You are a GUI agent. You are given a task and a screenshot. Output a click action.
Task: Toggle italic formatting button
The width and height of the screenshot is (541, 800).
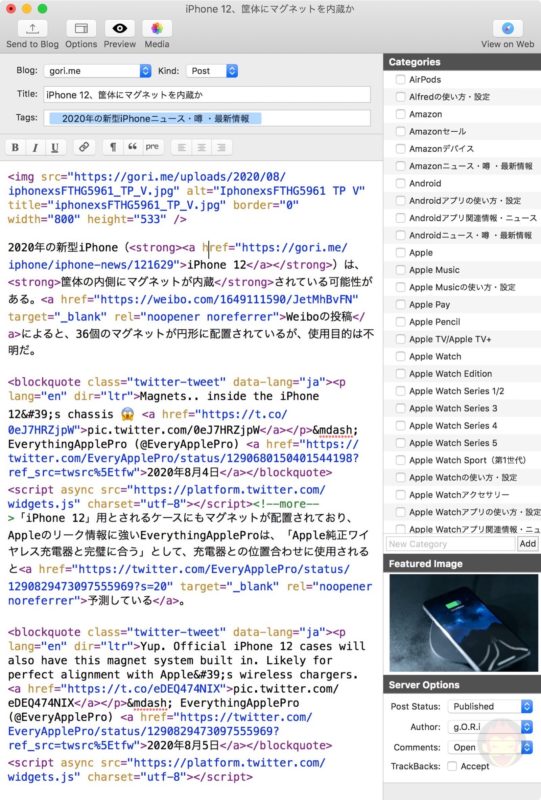point(35,147)
